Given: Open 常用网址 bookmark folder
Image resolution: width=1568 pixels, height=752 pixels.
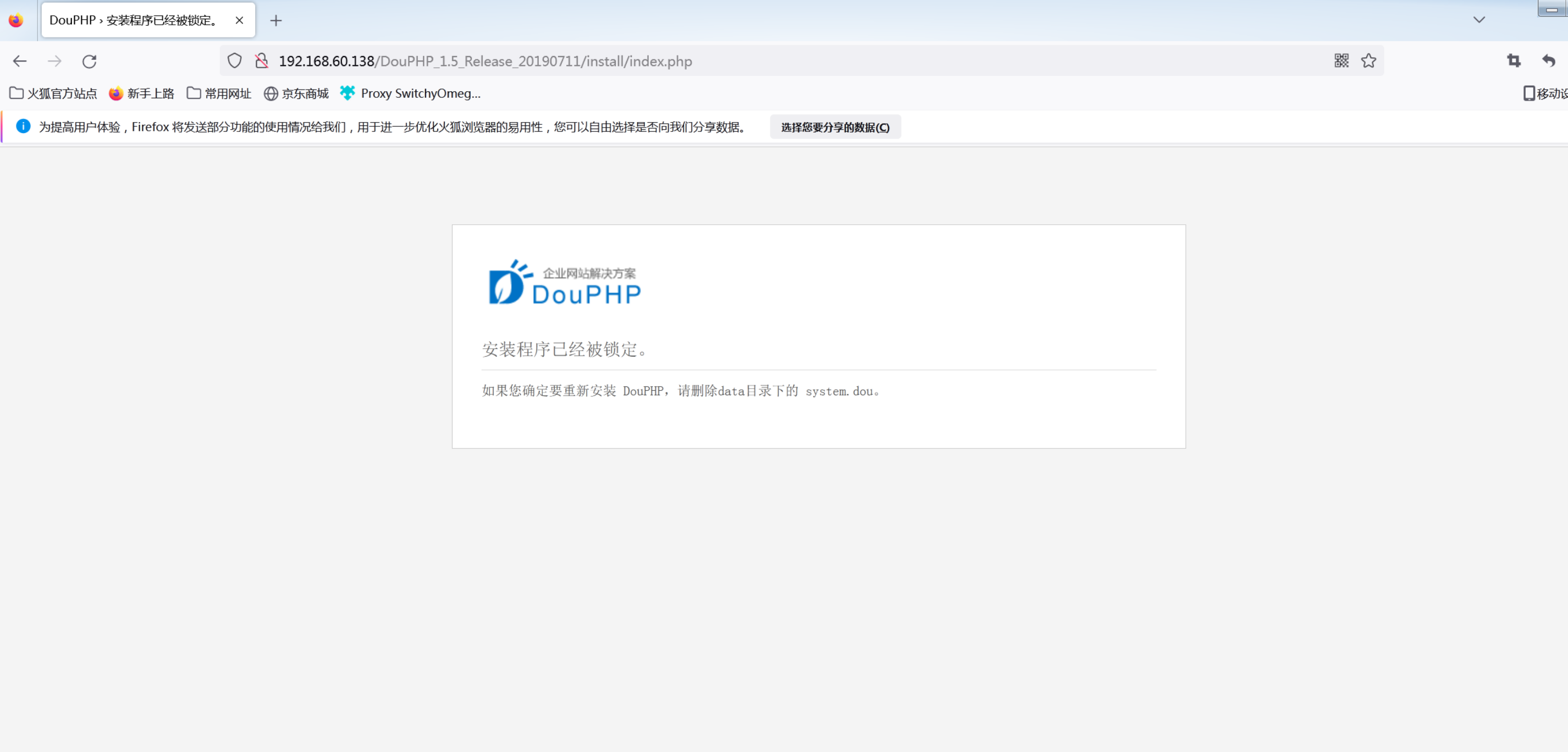Looking at the screenshot, I should coord(218,93).
